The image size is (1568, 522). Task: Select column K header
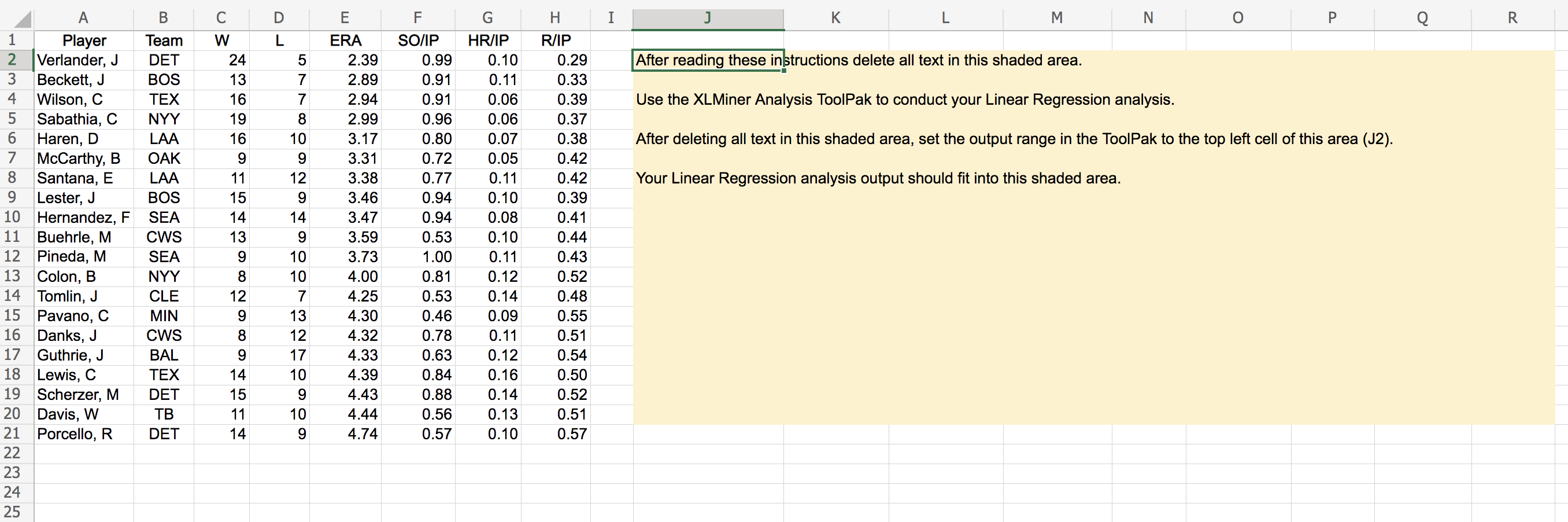point(835,19)
